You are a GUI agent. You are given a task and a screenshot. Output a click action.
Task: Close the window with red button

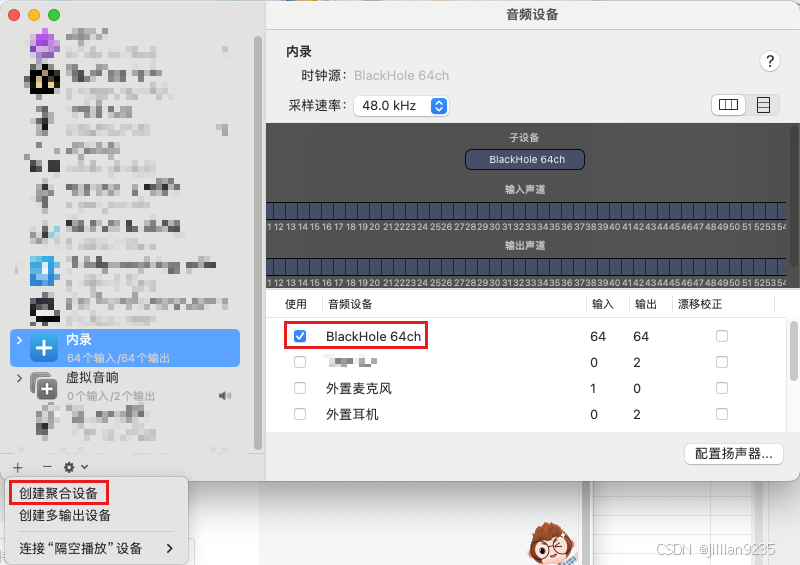click(x=14, y=15)
